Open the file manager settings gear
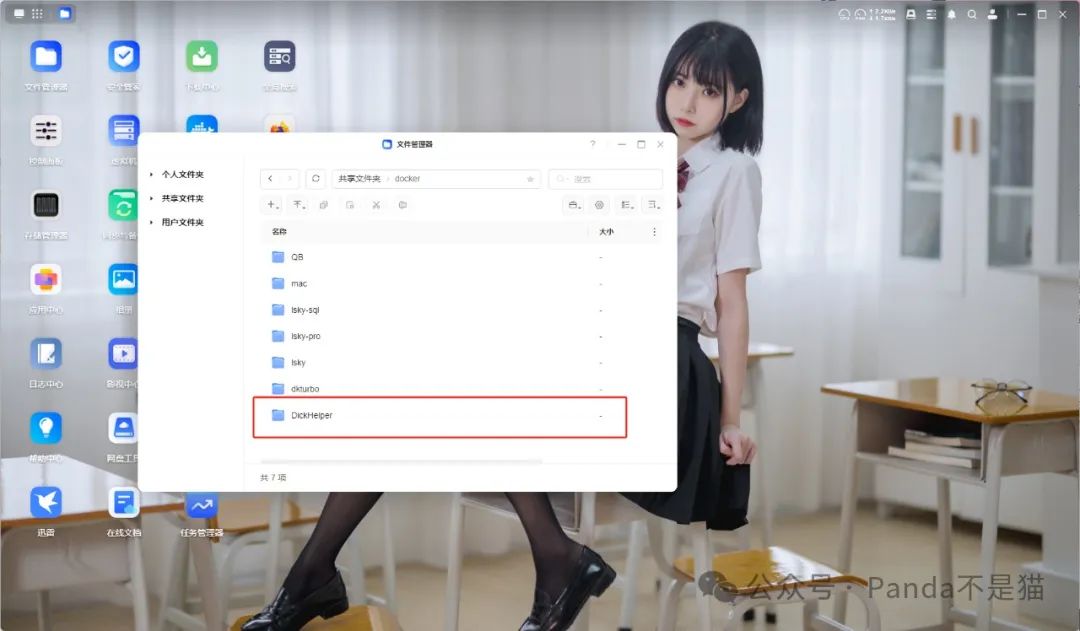The image size is (1080, 631). [x=599, y=205]
